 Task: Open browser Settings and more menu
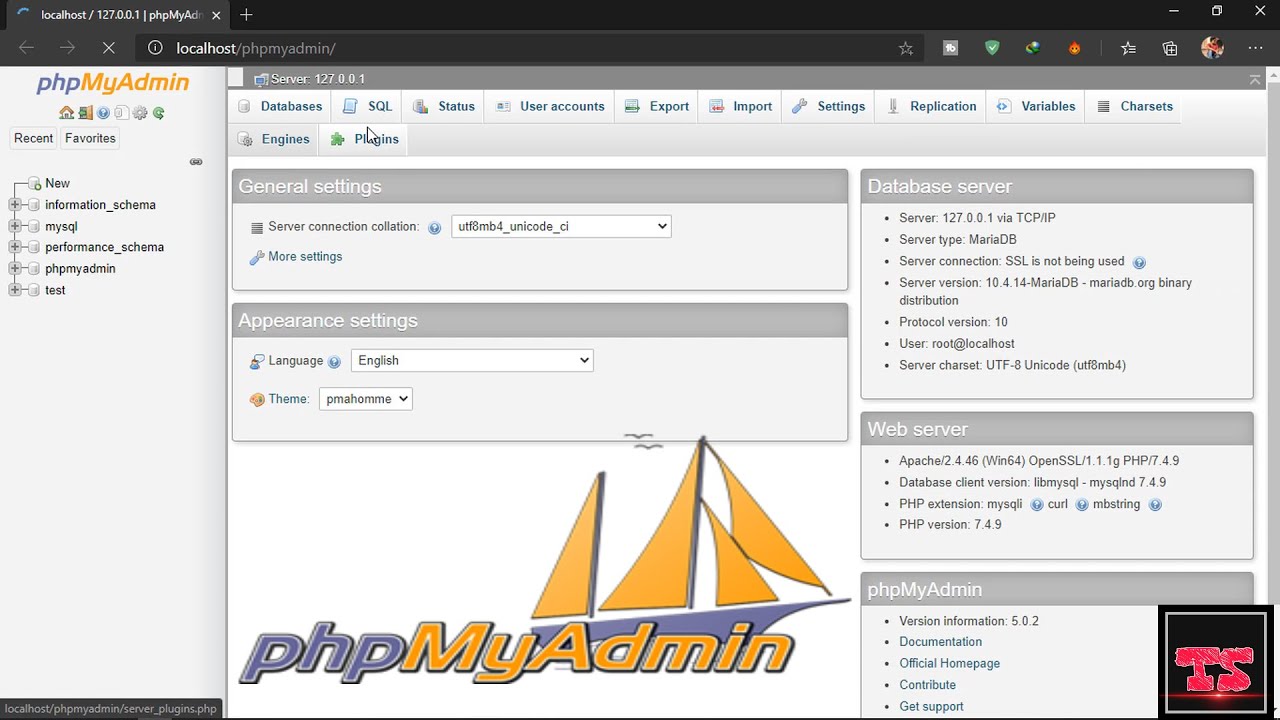point(1255,48)
